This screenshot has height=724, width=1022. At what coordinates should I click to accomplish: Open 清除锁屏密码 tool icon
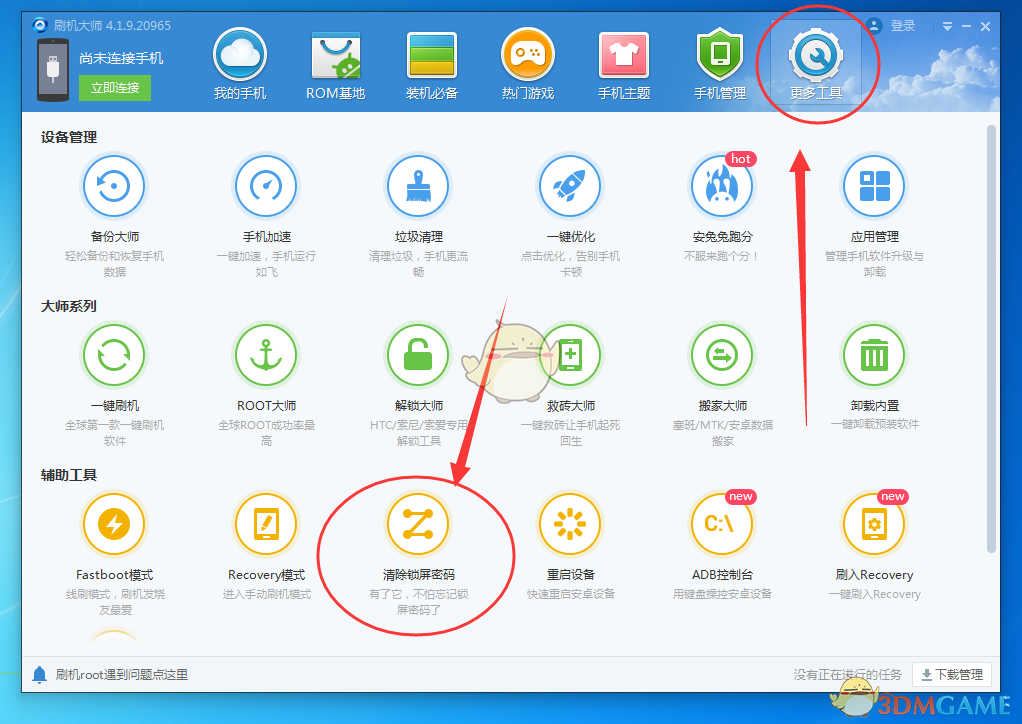coord(418,524)
